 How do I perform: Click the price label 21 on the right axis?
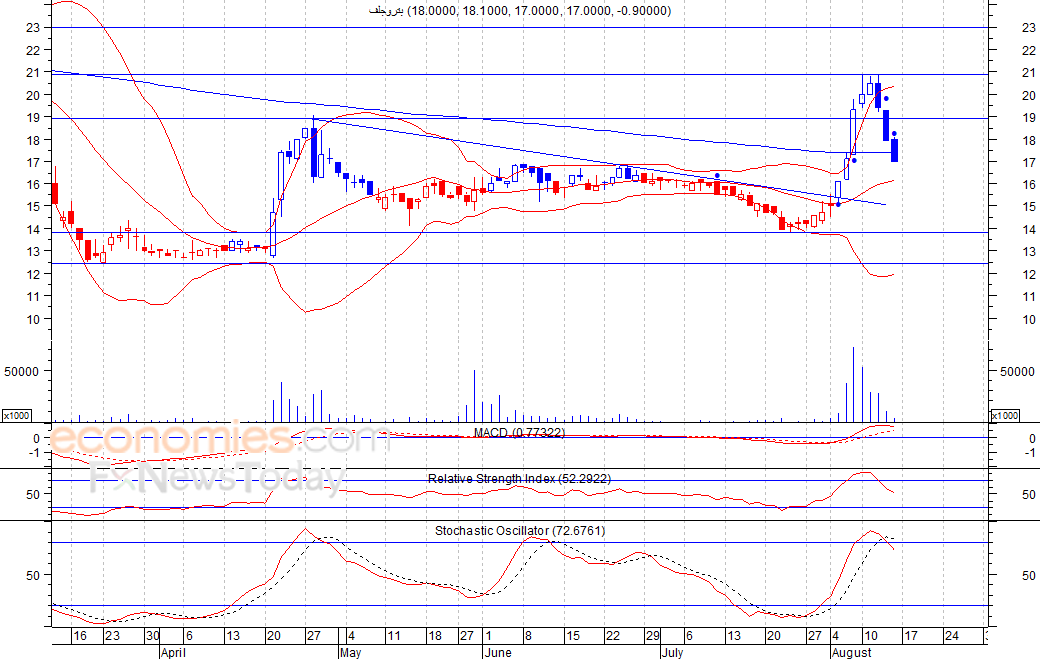tap(1029, 73)
